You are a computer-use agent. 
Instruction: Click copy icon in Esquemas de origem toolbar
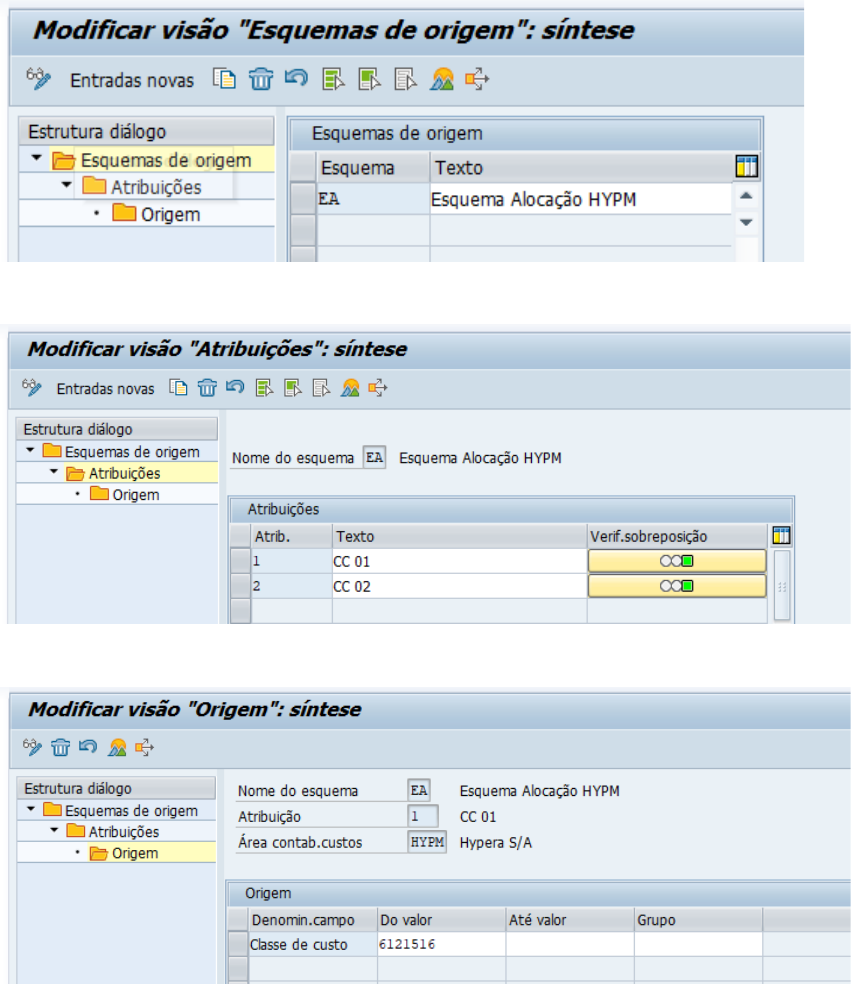224,80
